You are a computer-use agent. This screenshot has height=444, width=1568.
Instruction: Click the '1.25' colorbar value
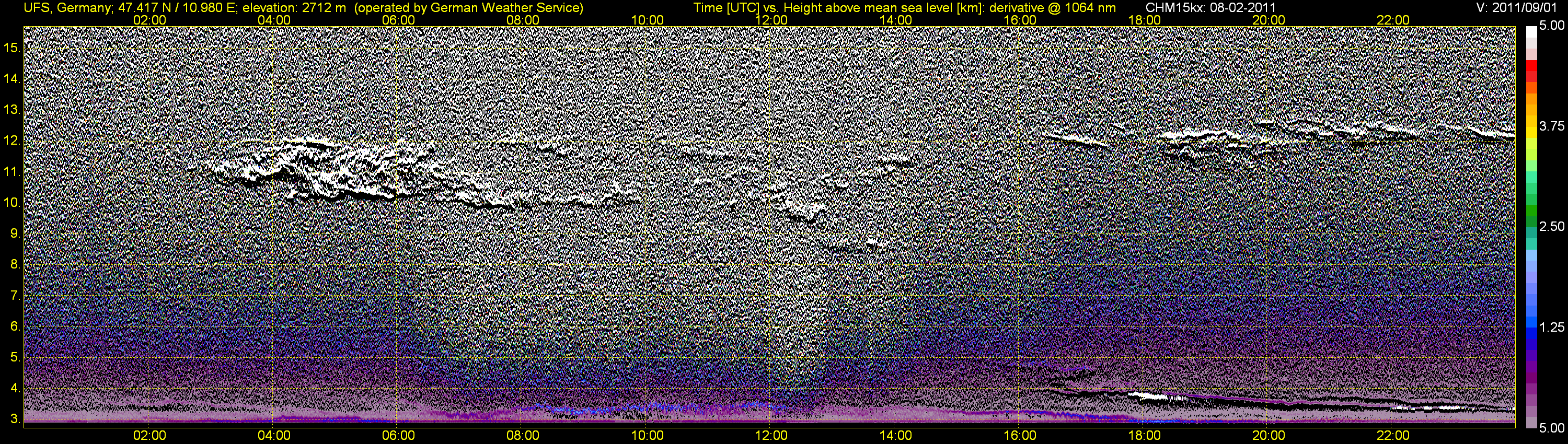coord(1552,327)
